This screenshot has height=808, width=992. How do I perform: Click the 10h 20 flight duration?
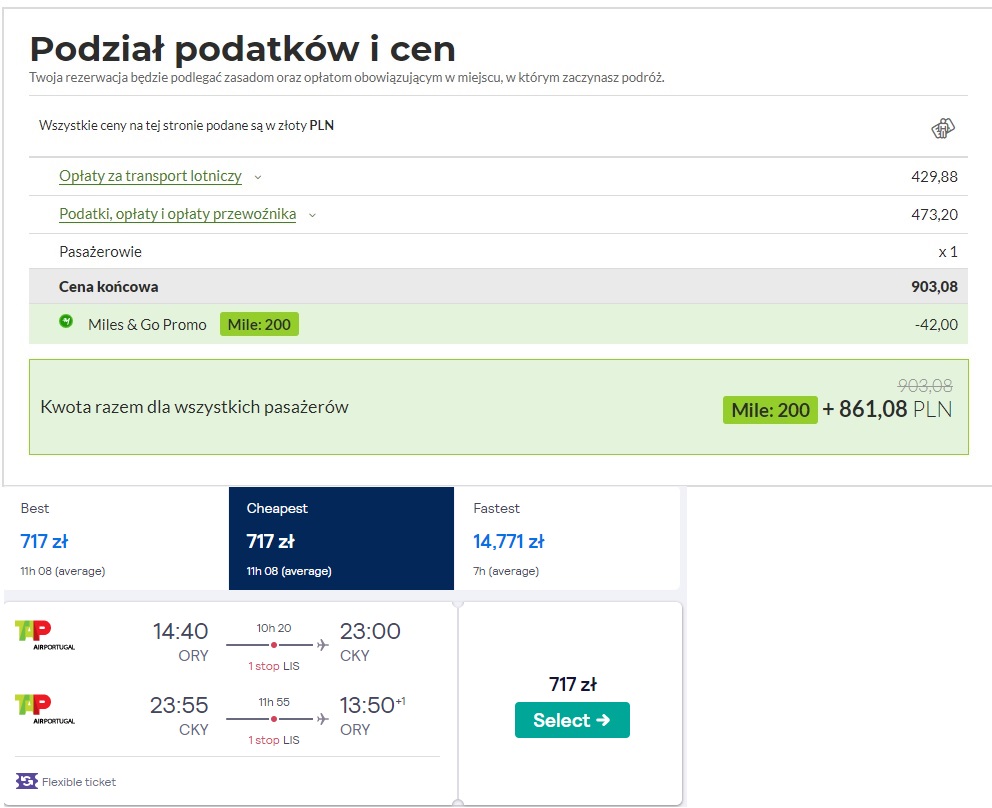coord(274,628)
